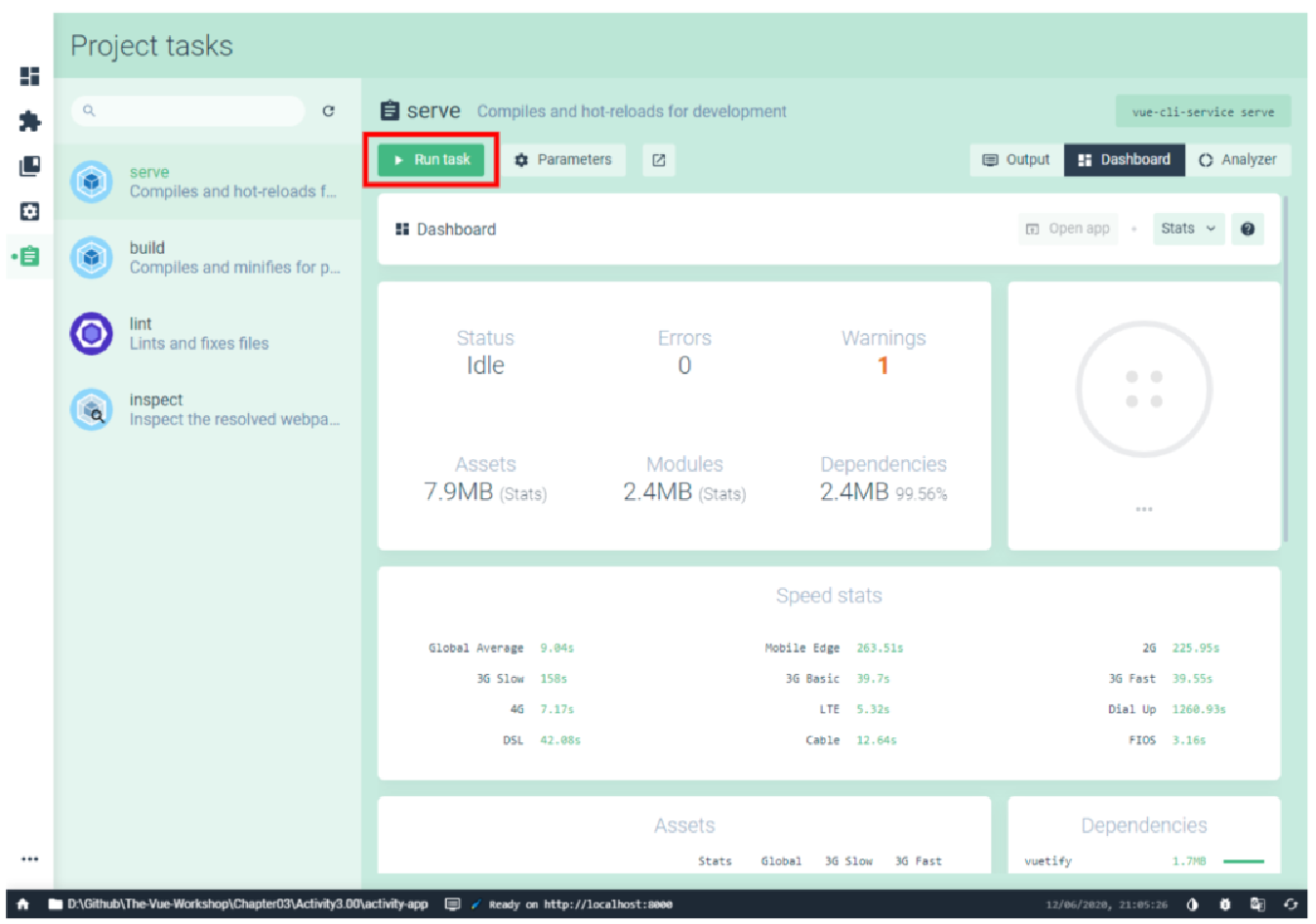This screenshot has height=924, width=1316.
Task: Click the Assets 7.9MB value
Action: point(485,492)
